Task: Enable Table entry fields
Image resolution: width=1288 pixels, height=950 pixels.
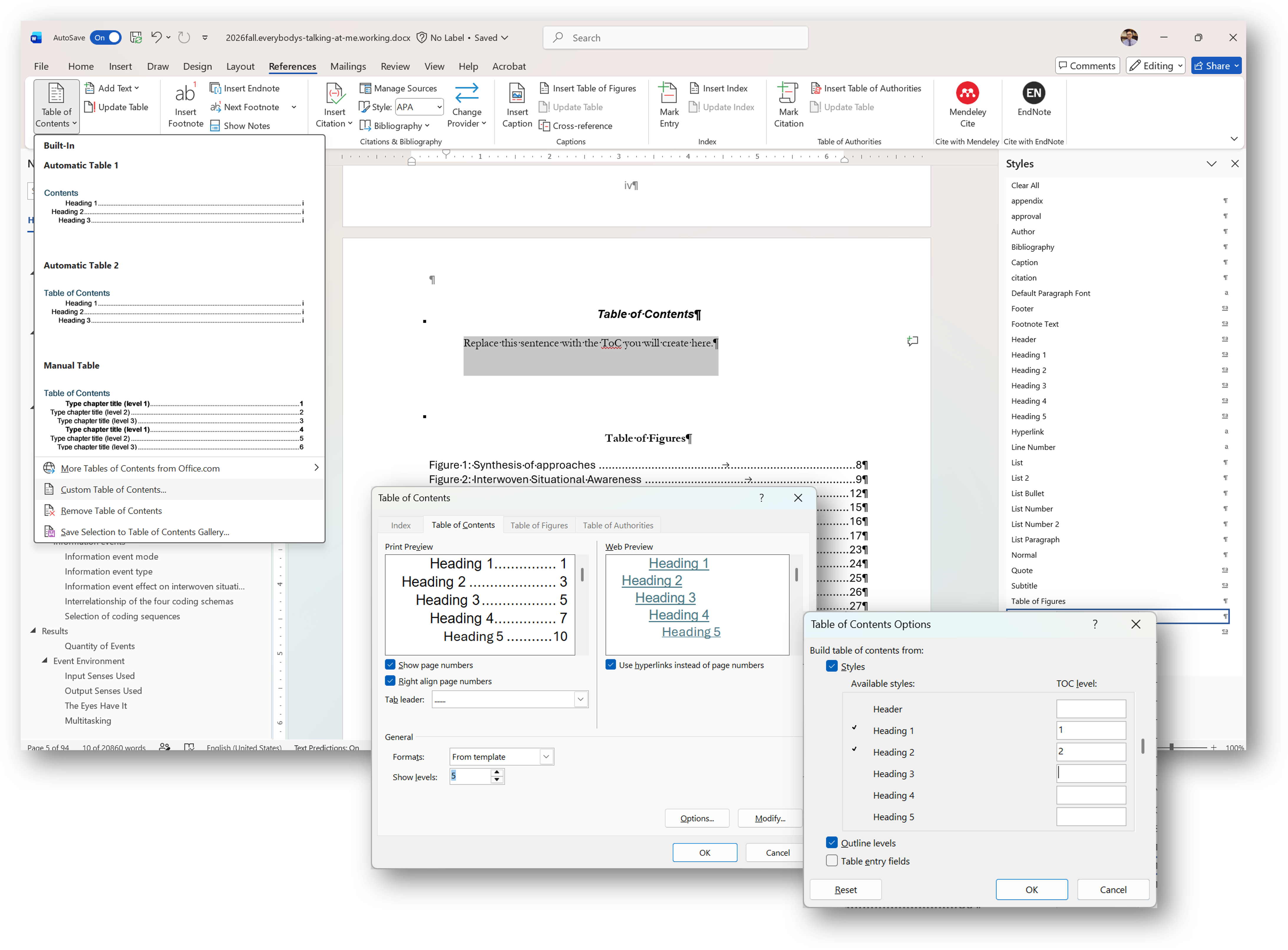Action: click(831, 861)
